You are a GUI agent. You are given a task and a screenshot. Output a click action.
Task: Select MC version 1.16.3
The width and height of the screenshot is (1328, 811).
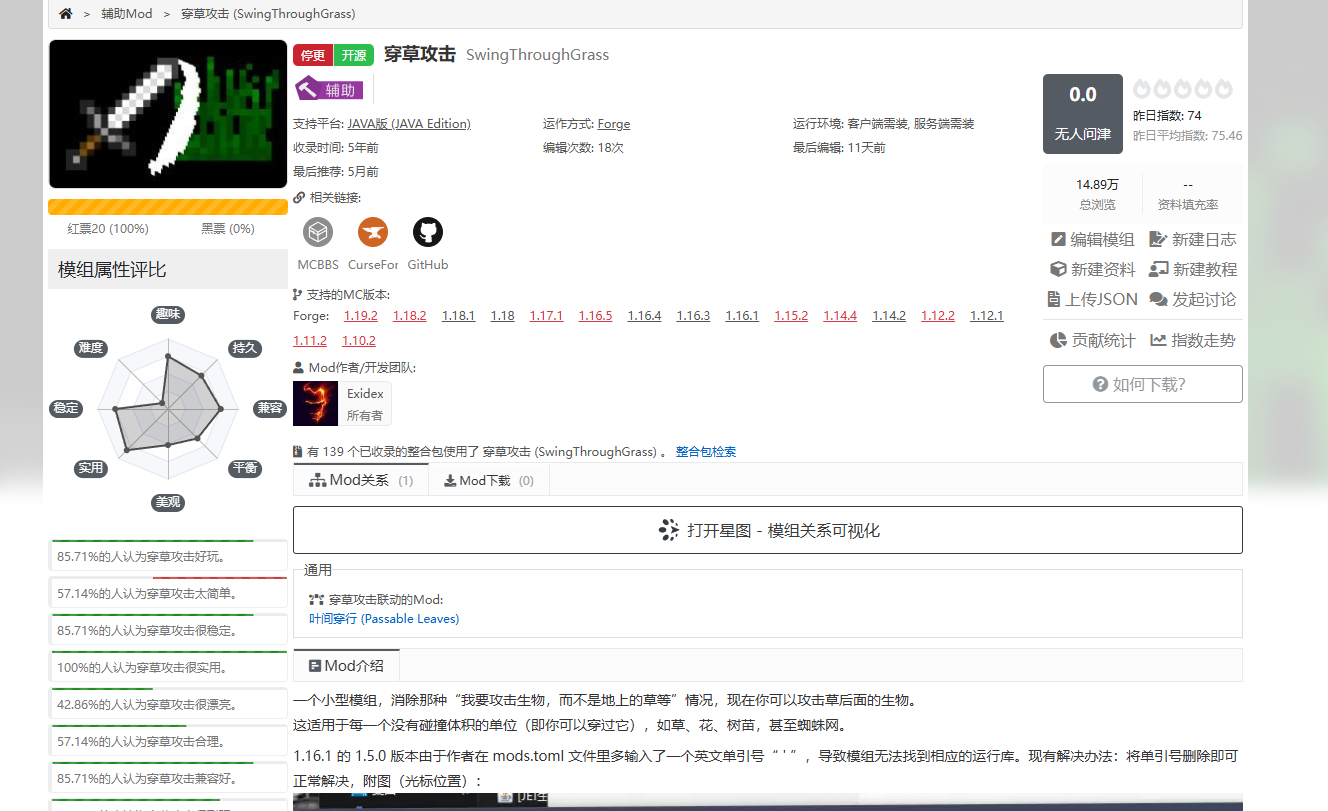[x=693, y=316]
